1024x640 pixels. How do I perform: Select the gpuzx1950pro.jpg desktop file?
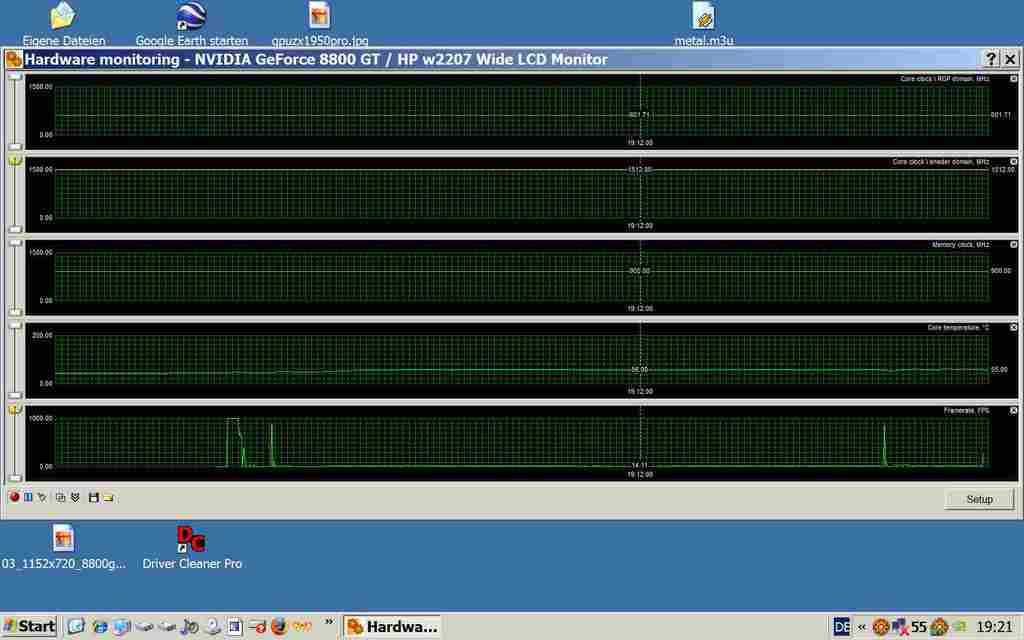coord(319,24)
